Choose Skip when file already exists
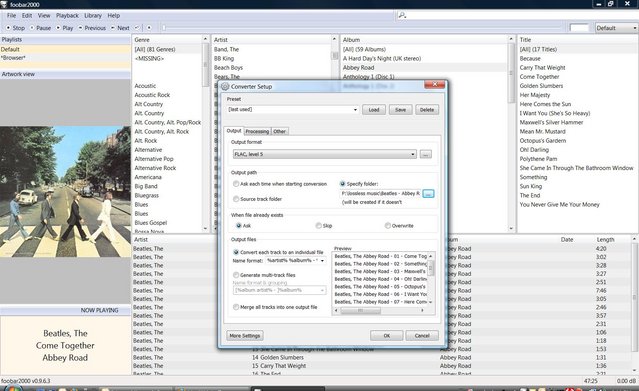 (x=318, y=225)
